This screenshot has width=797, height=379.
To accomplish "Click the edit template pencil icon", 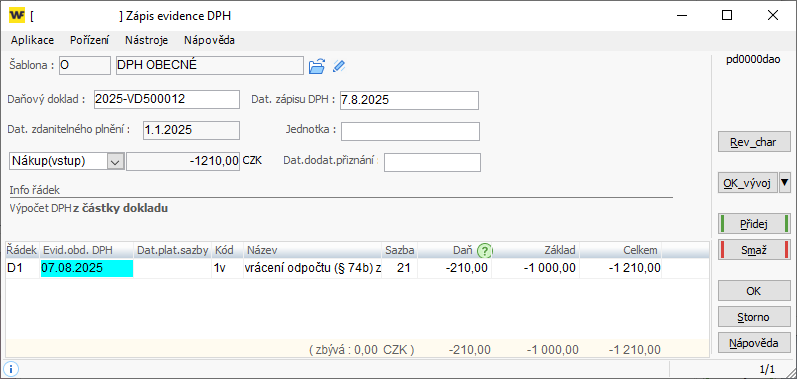I will tap(339, 66).
